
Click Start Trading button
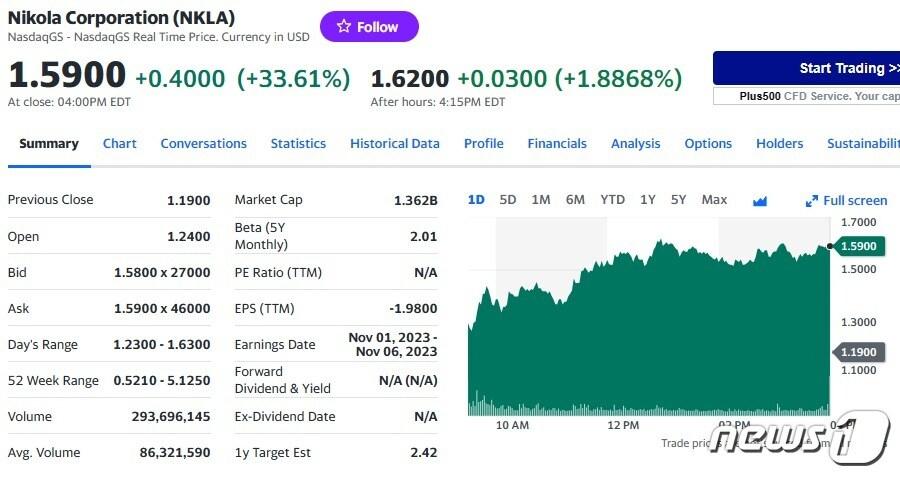[806, 68]
